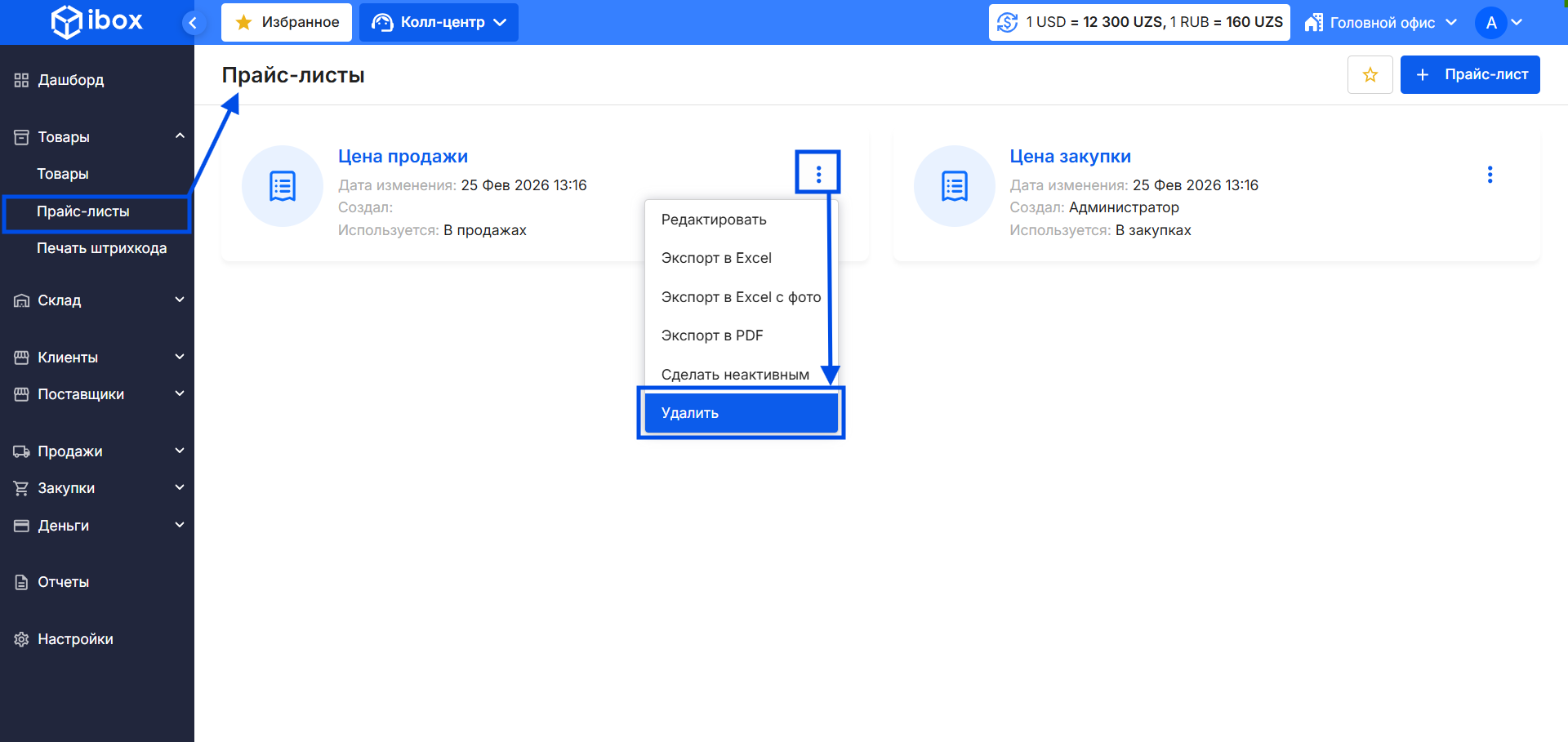Select Редактировать in the context menu

[x=714, y=220]
